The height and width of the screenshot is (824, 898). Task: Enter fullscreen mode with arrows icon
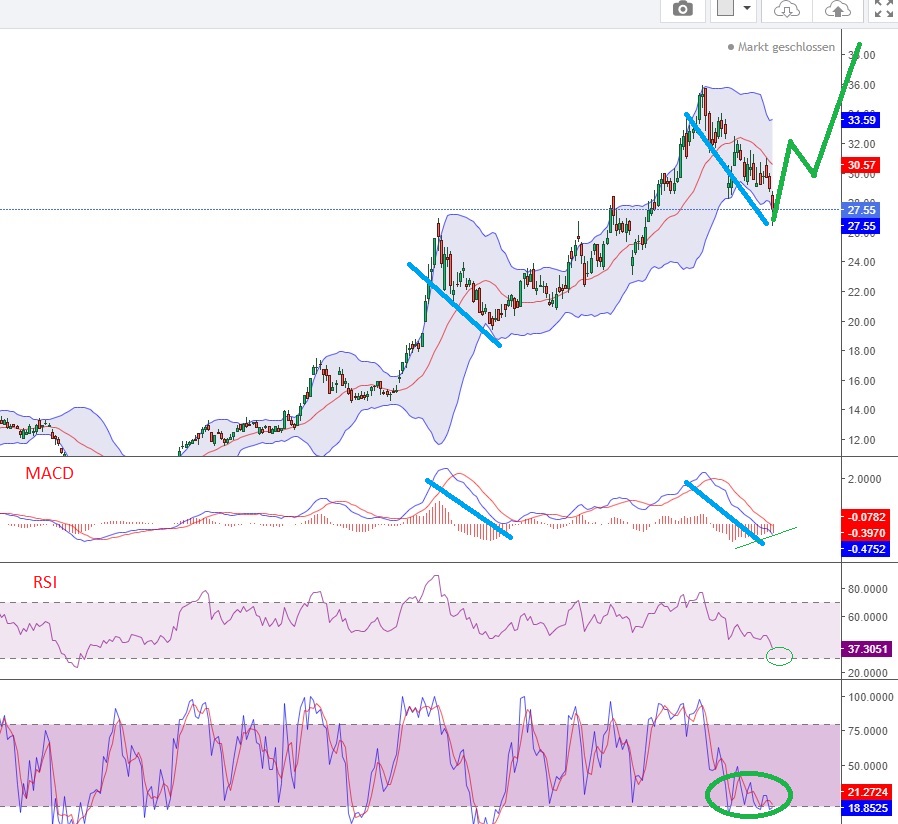[884, 9]
